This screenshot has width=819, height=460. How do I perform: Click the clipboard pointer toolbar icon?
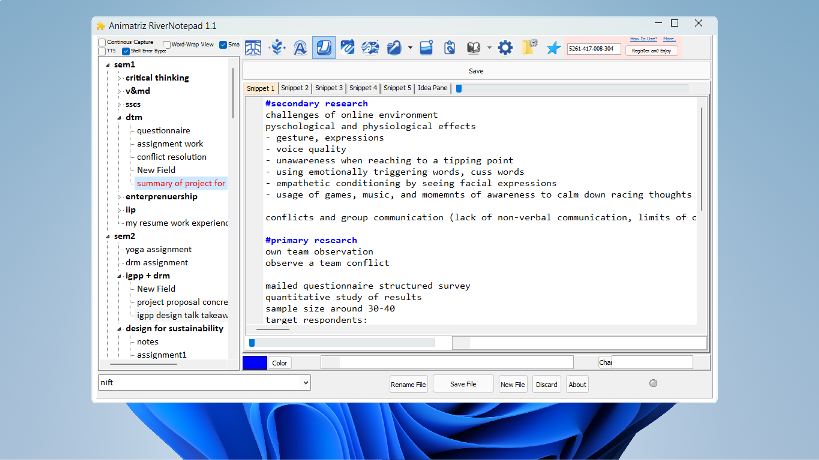(x=450, y=48)
